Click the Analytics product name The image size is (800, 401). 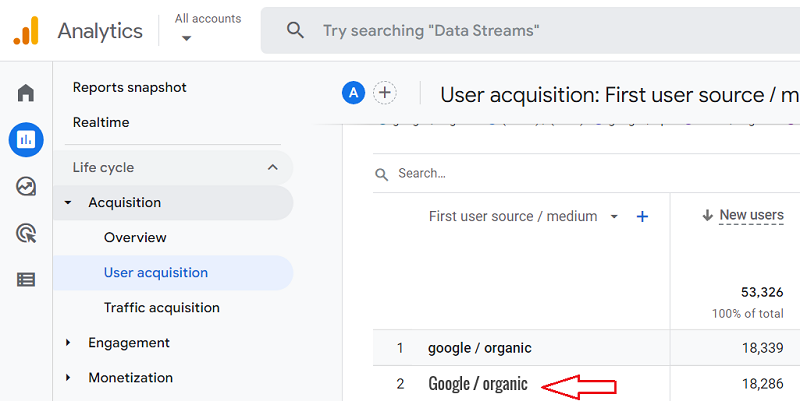tap(100, 31)
